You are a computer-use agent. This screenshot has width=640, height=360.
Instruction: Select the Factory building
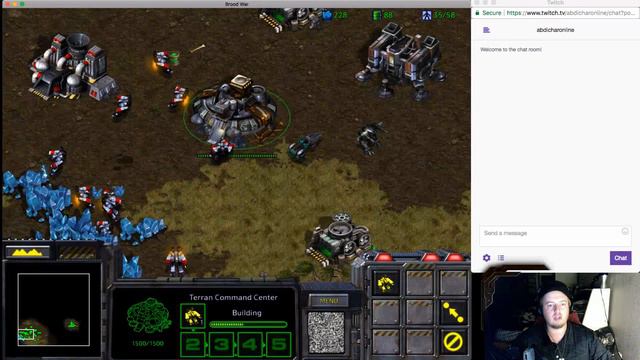[400, 61]
